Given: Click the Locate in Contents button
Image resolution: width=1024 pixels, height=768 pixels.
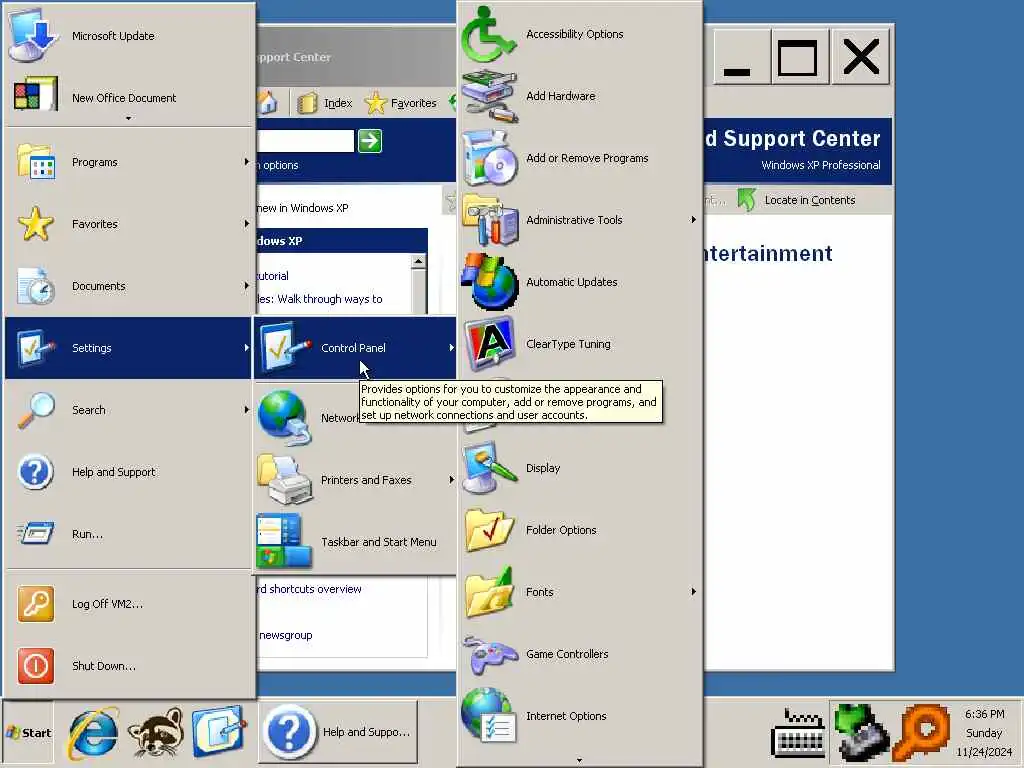Looking at the screenshot, I should [796, 200].
